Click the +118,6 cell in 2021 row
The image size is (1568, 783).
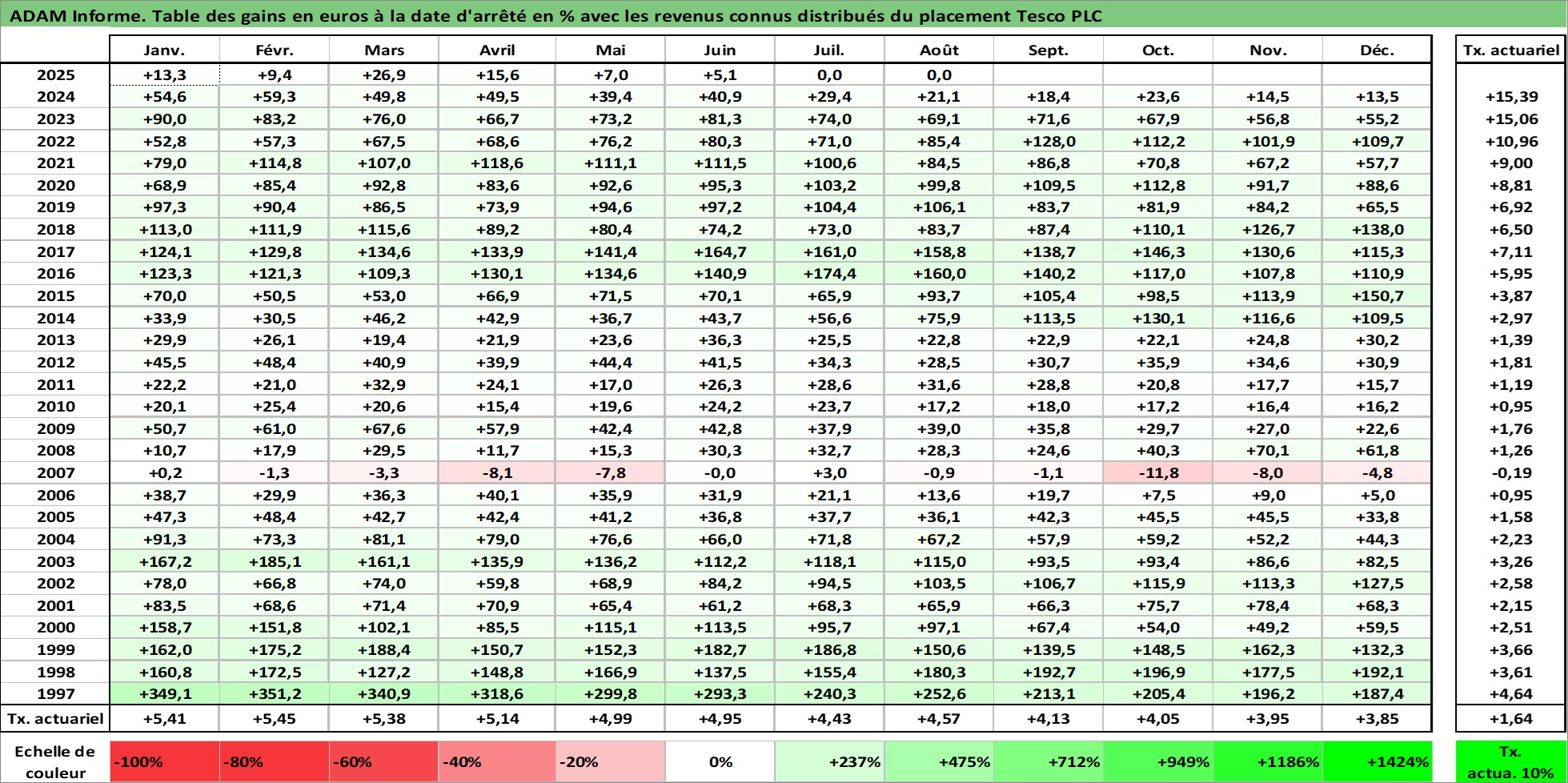(497, 163)
